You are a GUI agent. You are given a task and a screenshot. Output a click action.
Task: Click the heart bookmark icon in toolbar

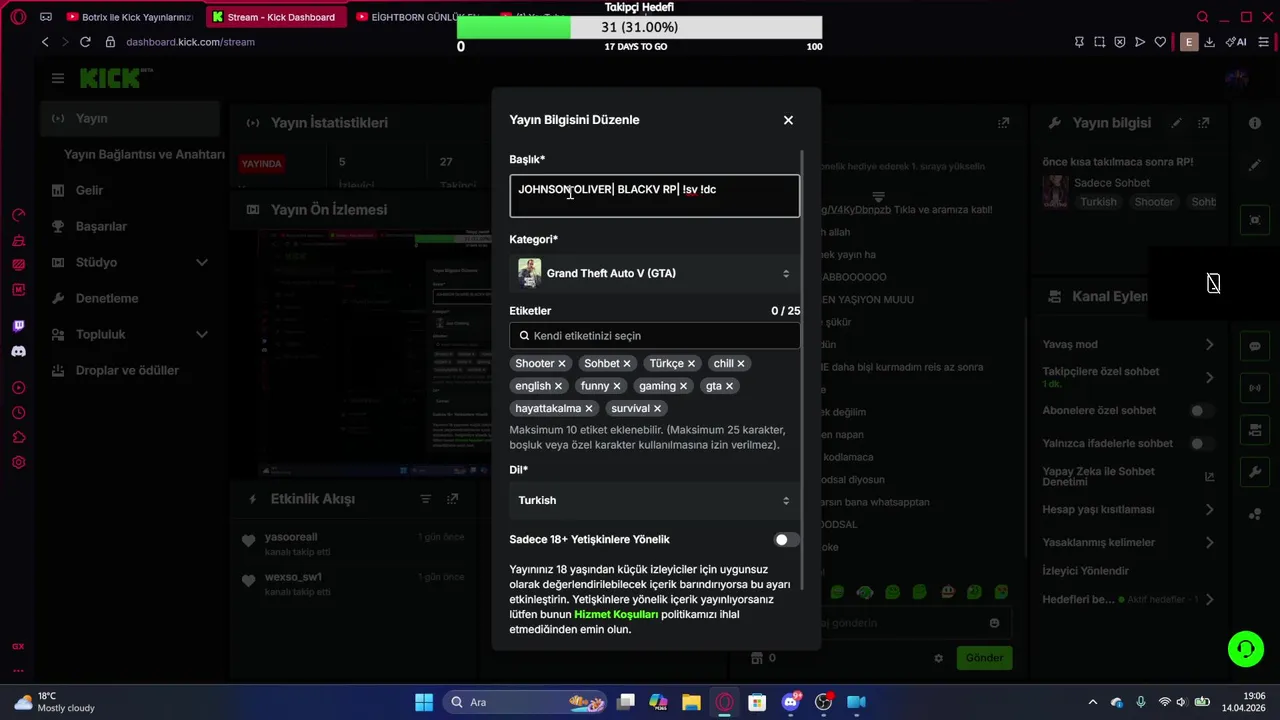tap(1160, 42)
